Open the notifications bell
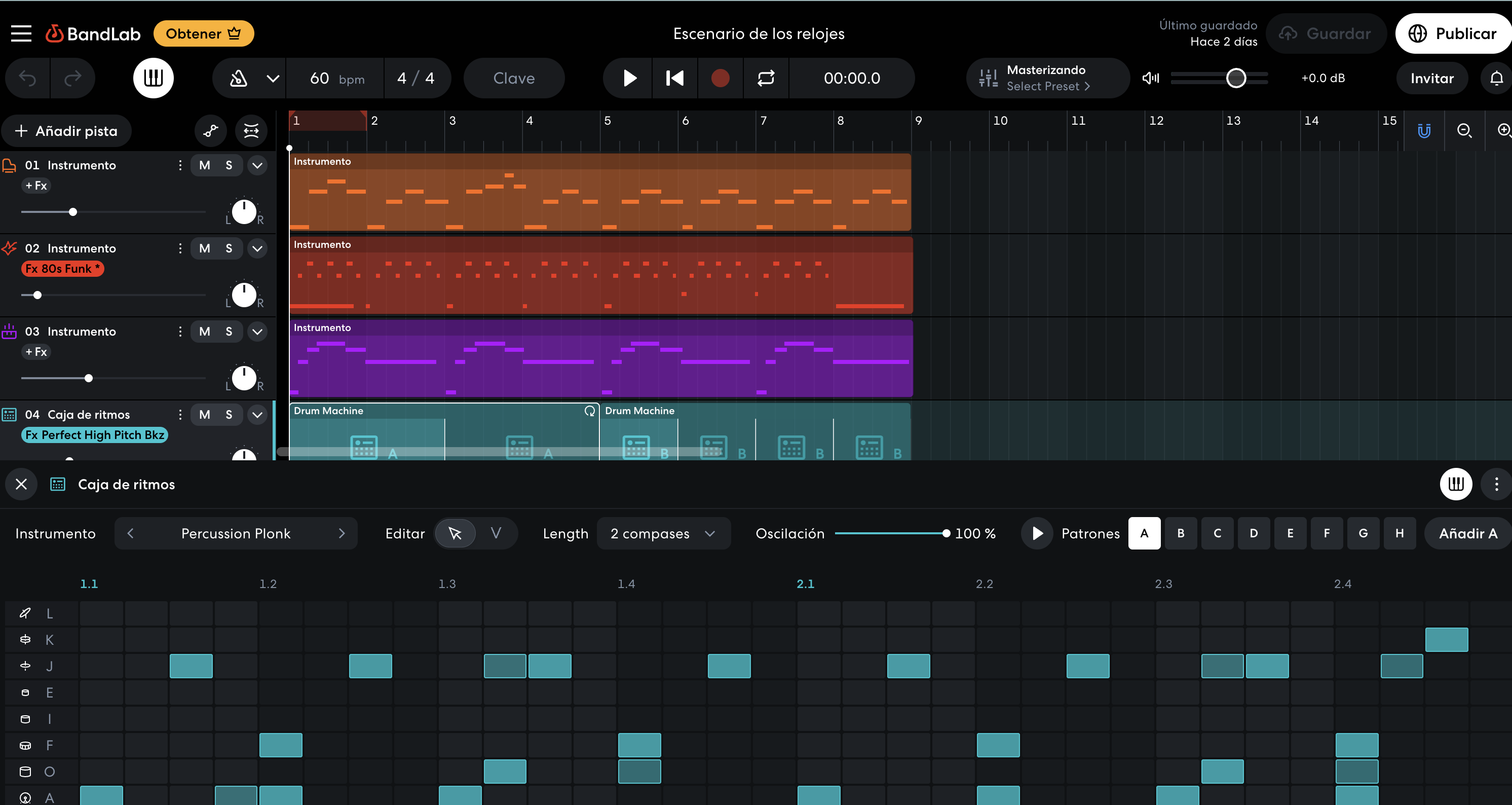The height and width of the screenshot is (805, 1512). 1497,78
